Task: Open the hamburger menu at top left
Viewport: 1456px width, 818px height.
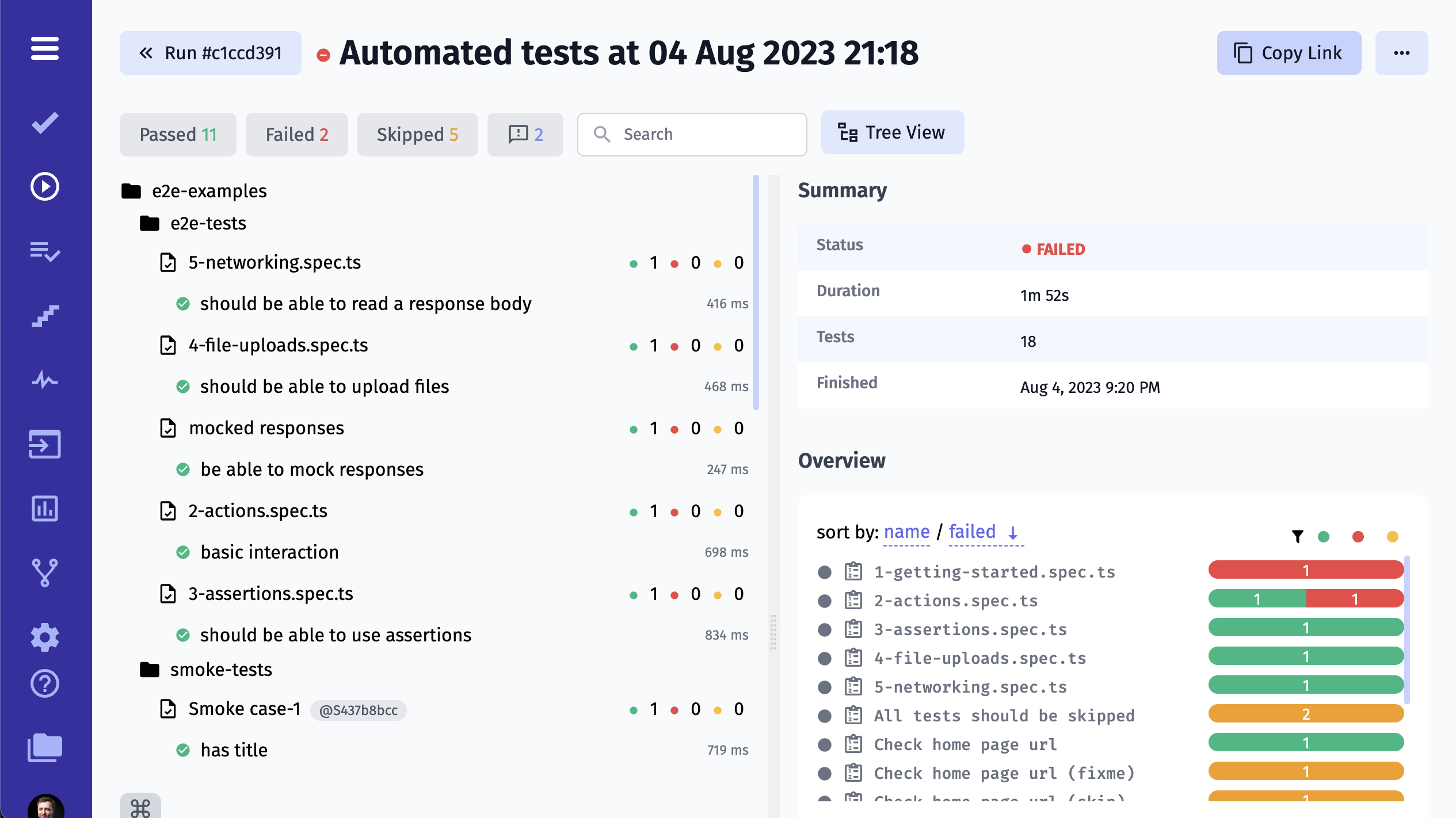Action: tap(44, 49)
